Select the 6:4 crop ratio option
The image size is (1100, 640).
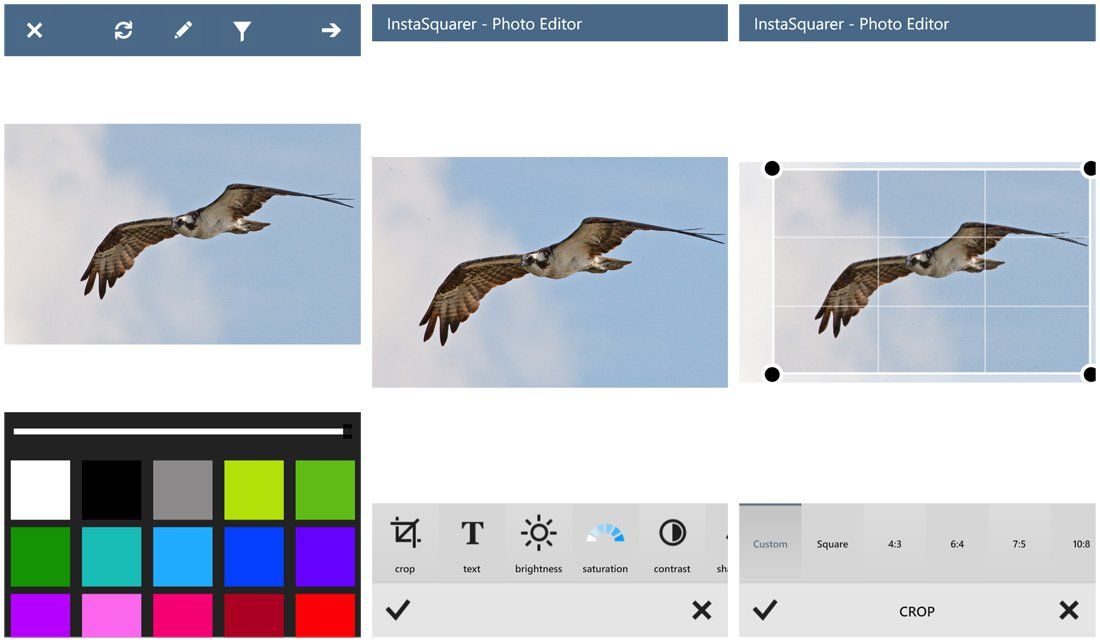tap(956, 543)
